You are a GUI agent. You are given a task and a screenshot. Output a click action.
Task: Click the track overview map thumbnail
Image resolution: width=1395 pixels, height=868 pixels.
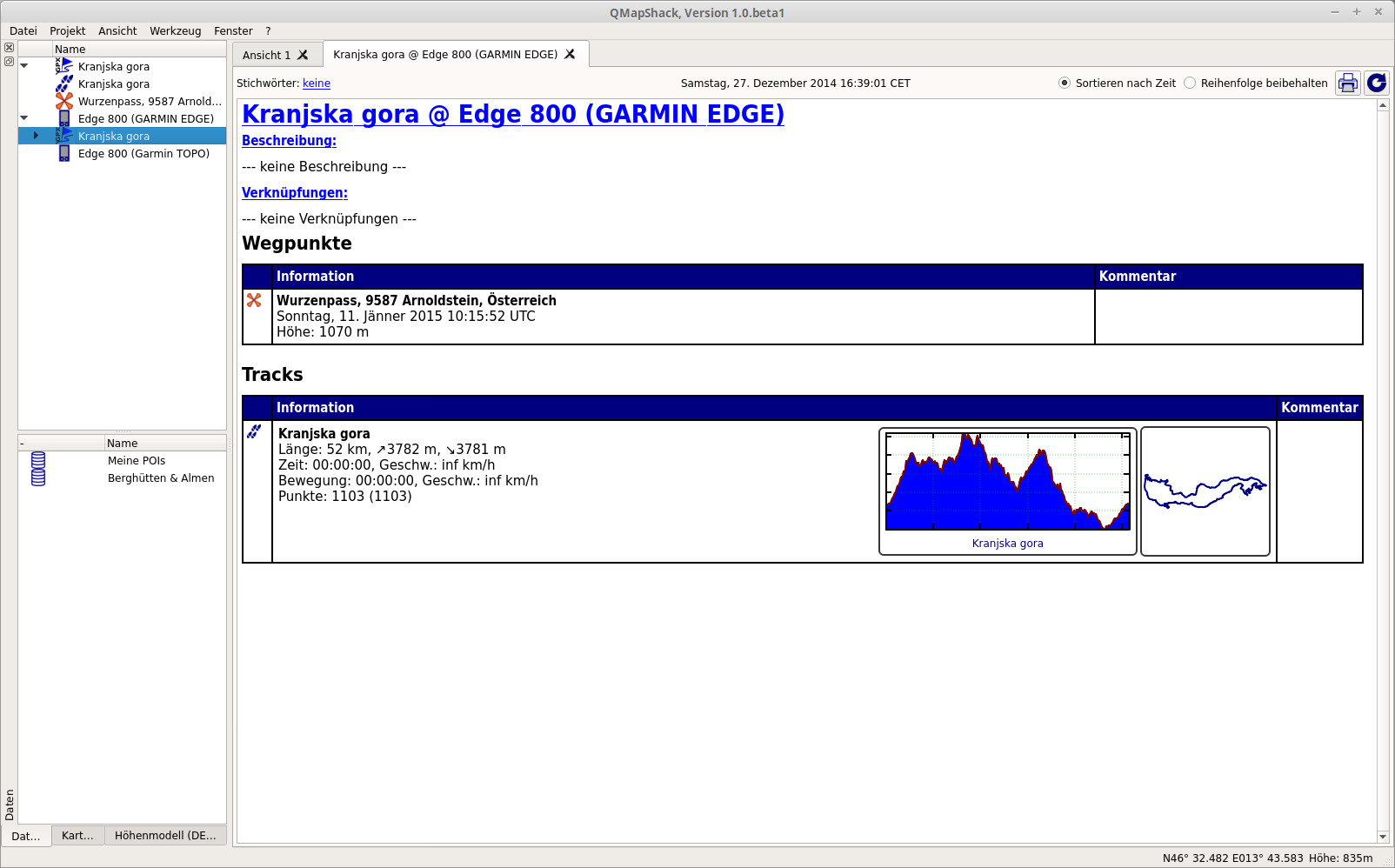coord(1205,491)
